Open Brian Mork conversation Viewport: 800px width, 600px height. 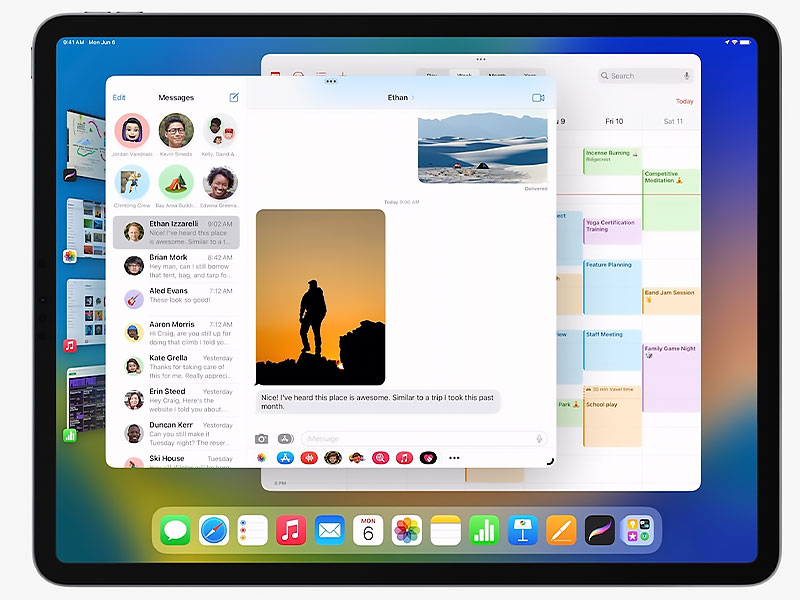(176, 266)
